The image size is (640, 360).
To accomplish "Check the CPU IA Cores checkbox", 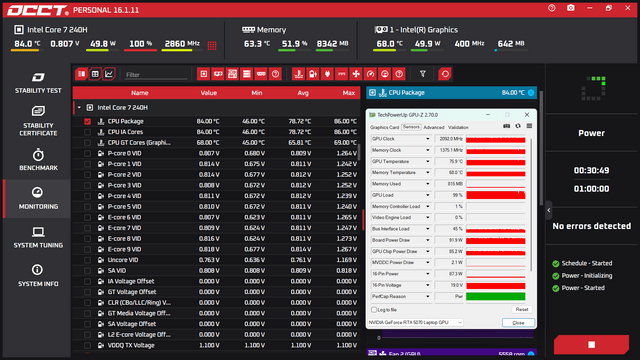I will coord(87,132).
